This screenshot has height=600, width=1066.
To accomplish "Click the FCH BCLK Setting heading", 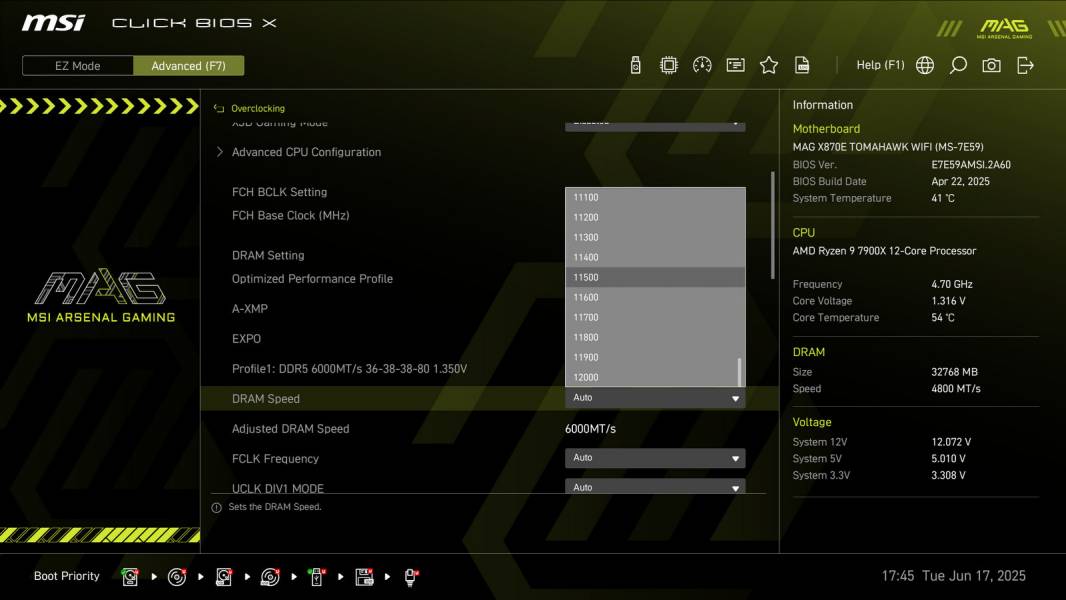I will pyautogui.click(x=279, y=192).
